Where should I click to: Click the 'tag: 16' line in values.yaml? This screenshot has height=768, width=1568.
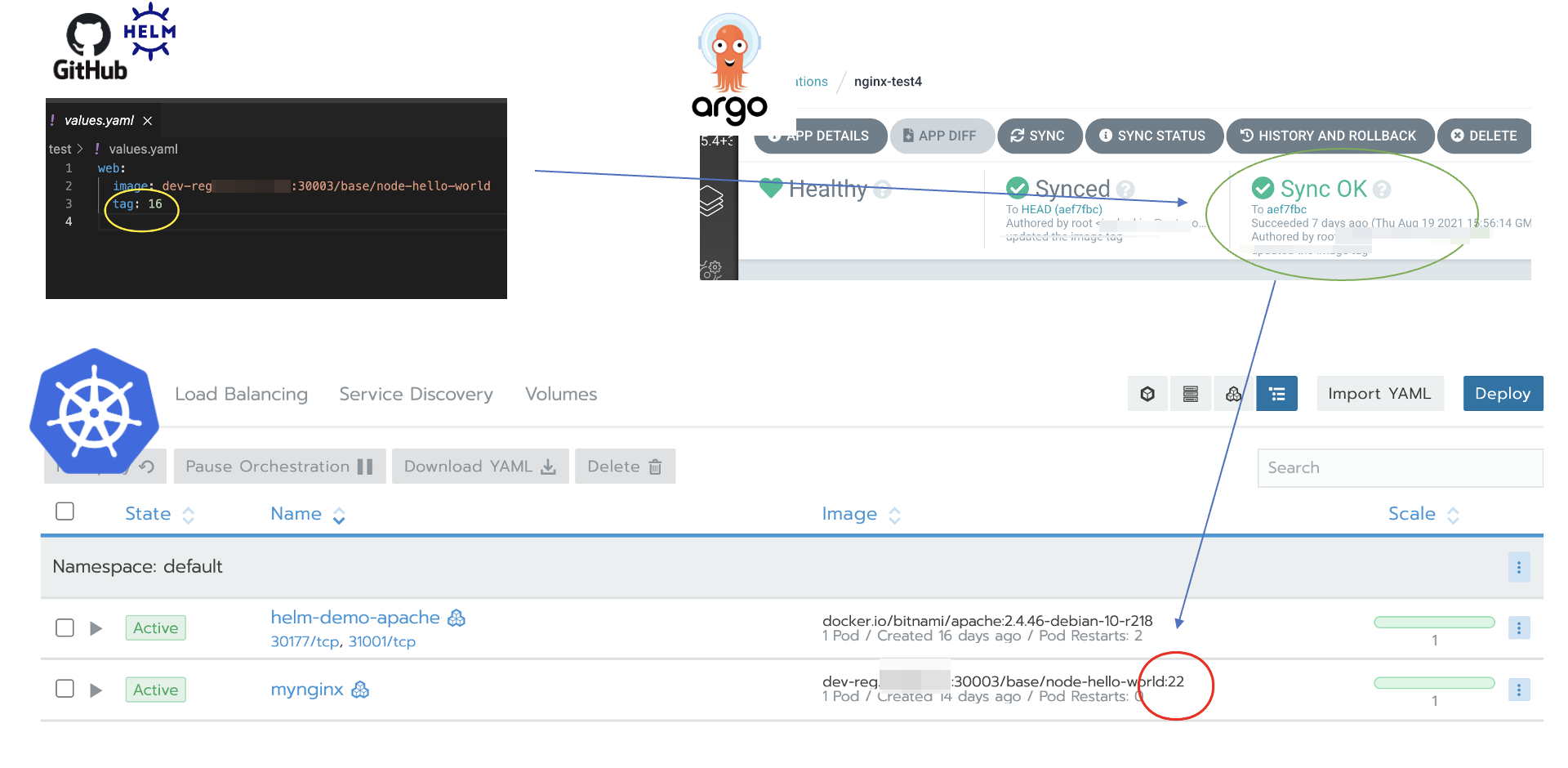(x=137, y=204)
